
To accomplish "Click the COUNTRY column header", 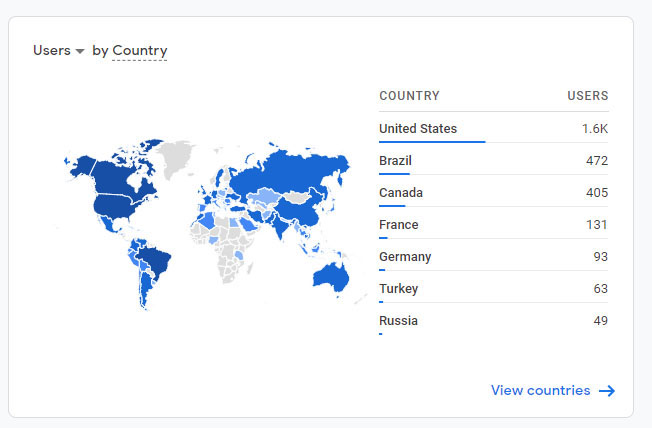I will [x=409, y=96].
